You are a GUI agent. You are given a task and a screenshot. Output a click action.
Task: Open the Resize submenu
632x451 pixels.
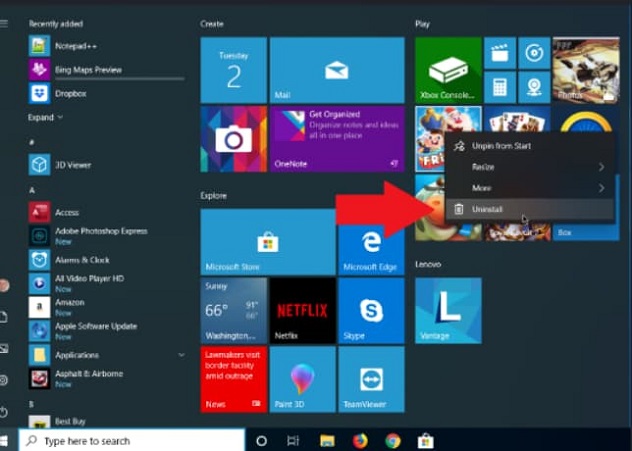click(530, 167)
